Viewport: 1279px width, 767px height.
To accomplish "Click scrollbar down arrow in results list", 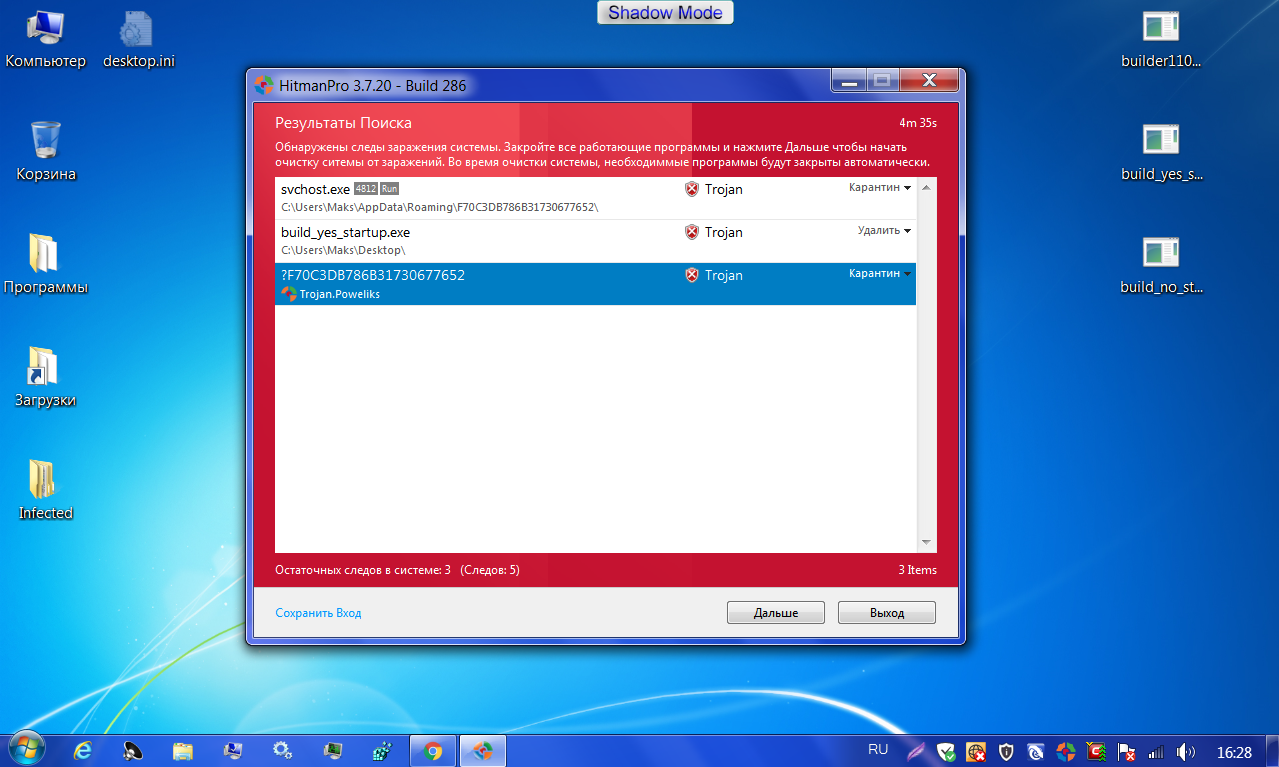I will pos(926,543).
